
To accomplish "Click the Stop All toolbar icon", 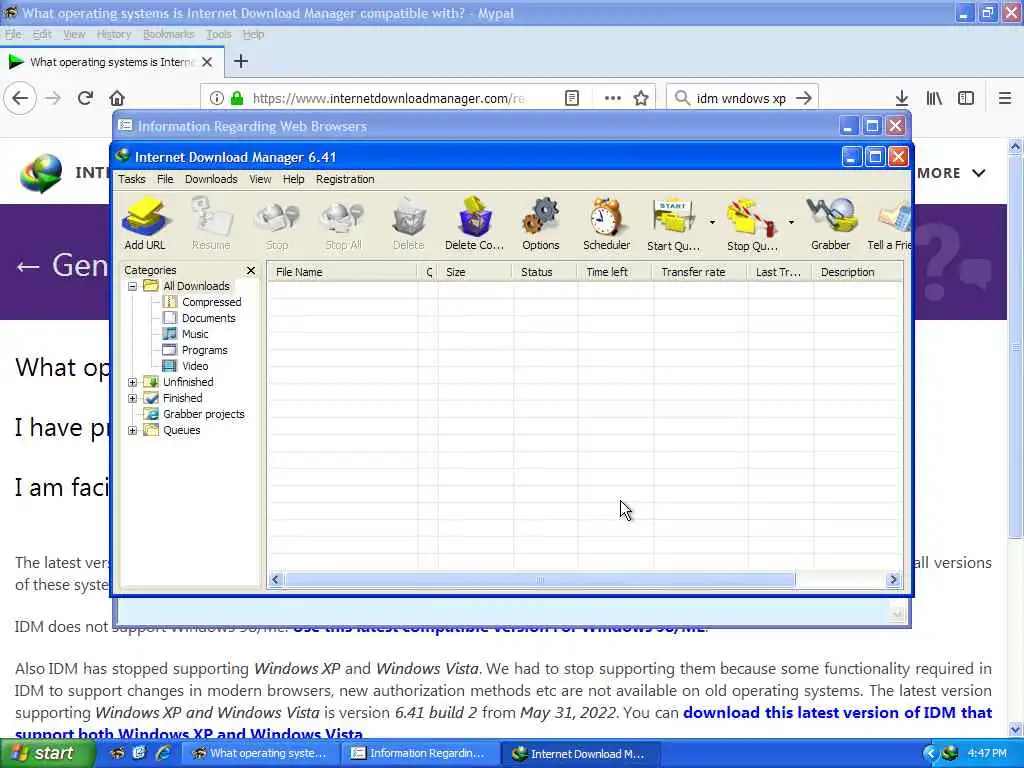I will click(344, 224).
